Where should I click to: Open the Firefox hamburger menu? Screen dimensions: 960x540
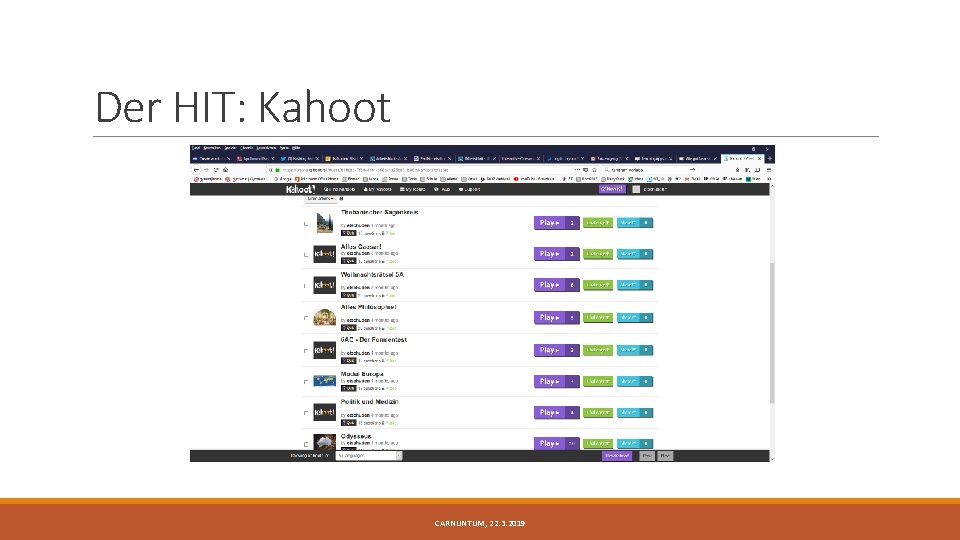coord(768,170)
